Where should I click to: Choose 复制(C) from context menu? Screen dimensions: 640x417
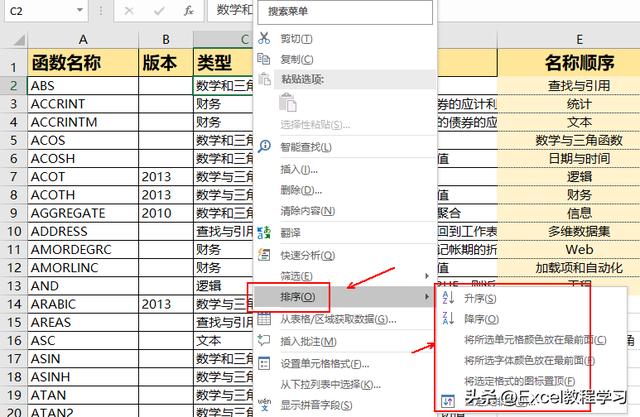click(x=297, y=60)
